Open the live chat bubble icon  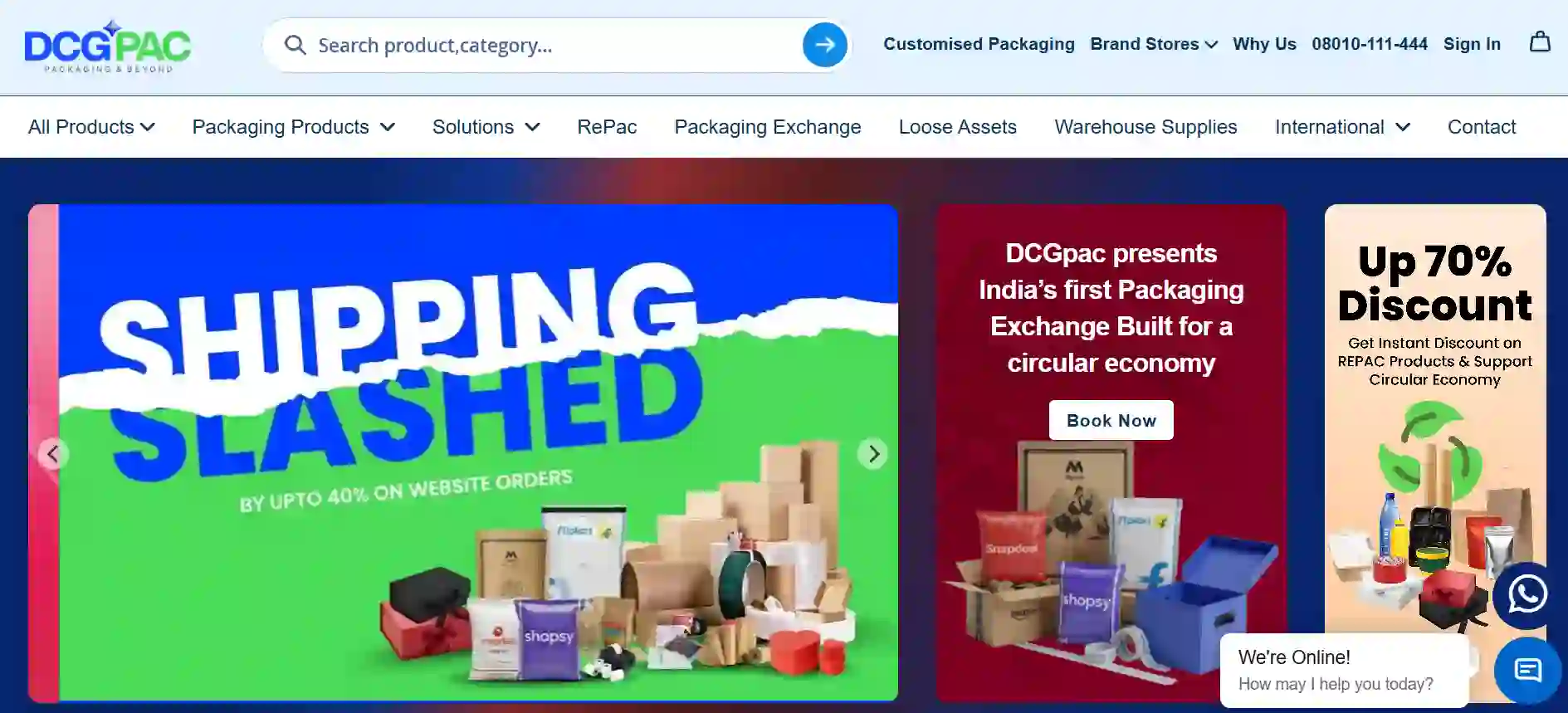pos(1527,670)
